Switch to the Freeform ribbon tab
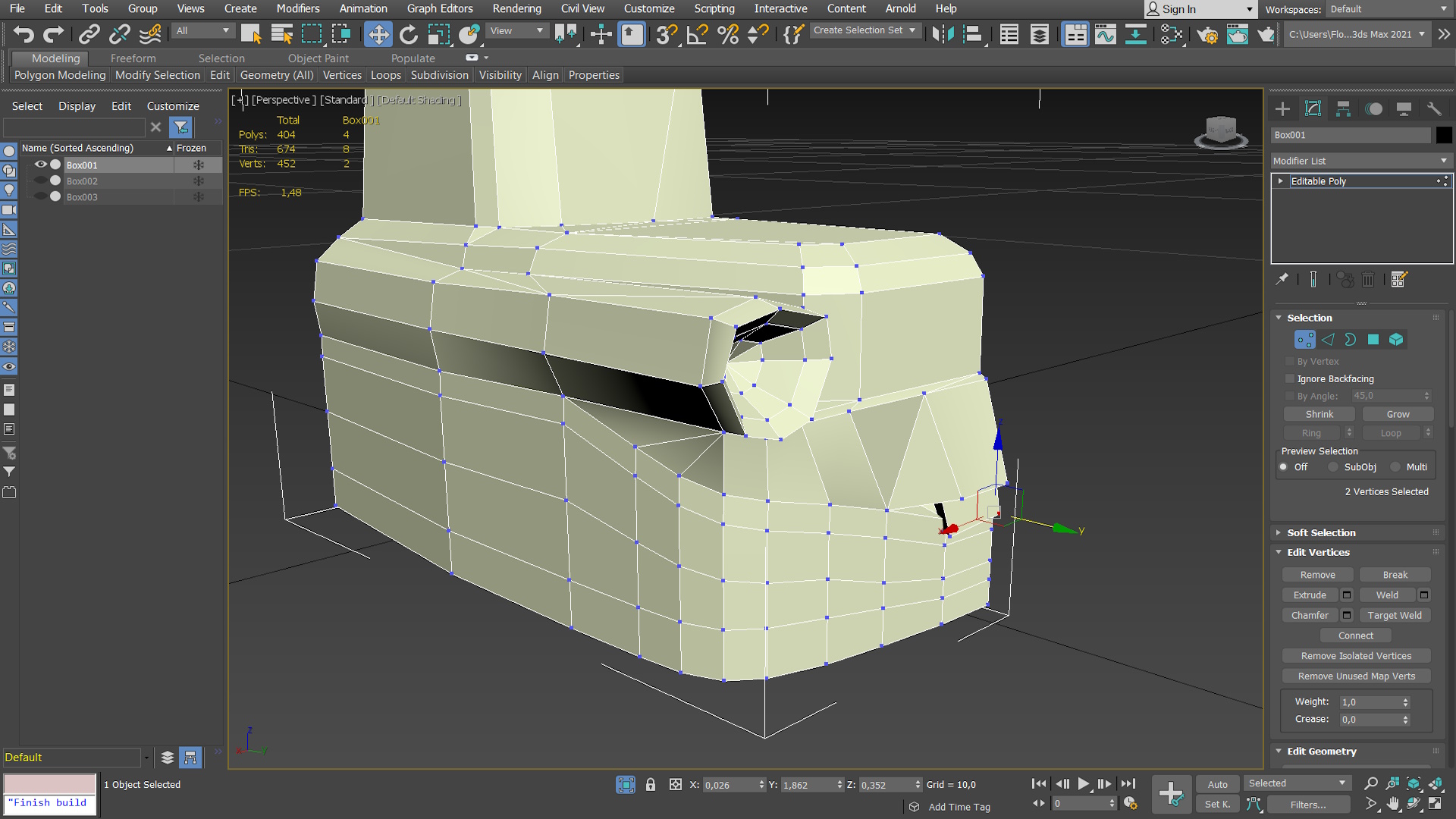Image resolution: width=1456 pixels, height=819 pixels. [133, 58]
